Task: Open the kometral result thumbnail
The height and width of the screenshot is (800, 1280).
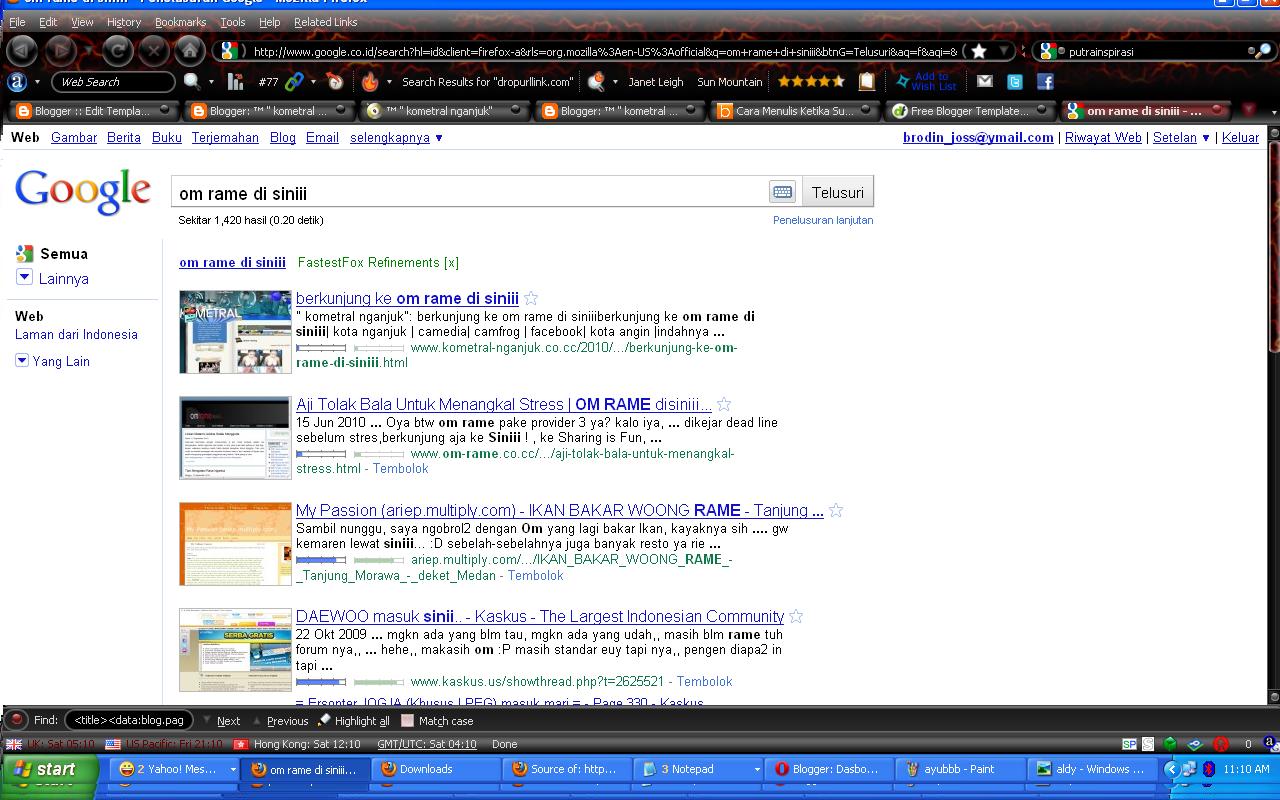Action: click(235, 332)
